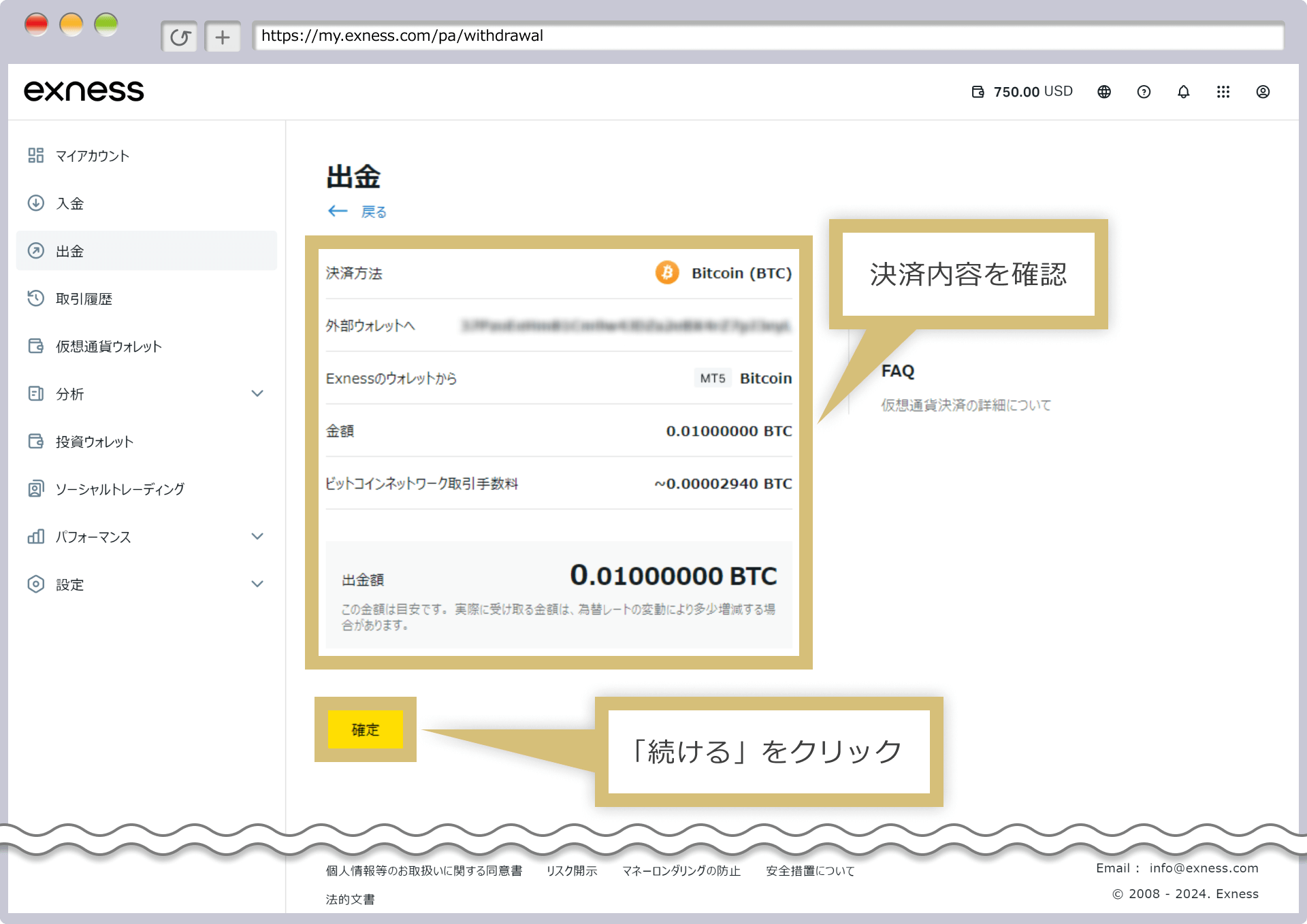Click the MT5 account badge
The width and height of the screenshot is (1307, 924).
tap(713, 378)
